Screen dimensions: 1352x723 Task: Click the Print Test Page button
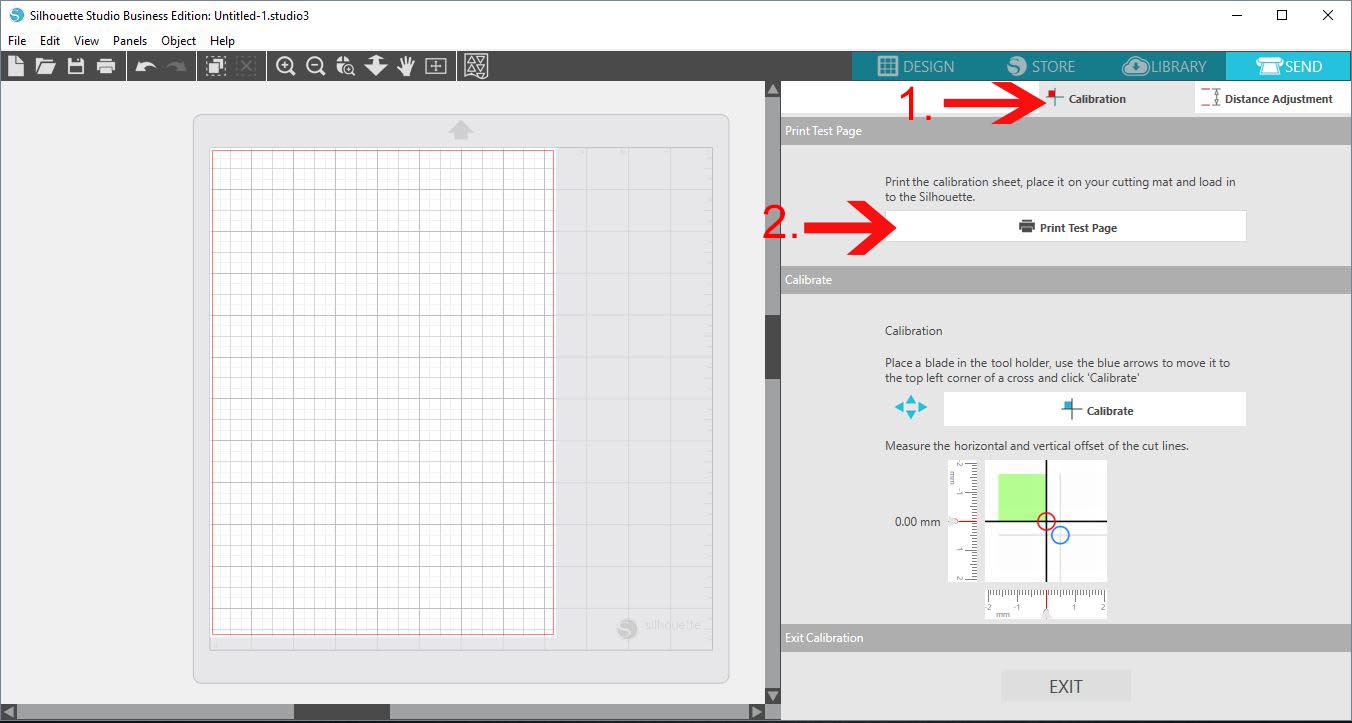[1066, 227]
